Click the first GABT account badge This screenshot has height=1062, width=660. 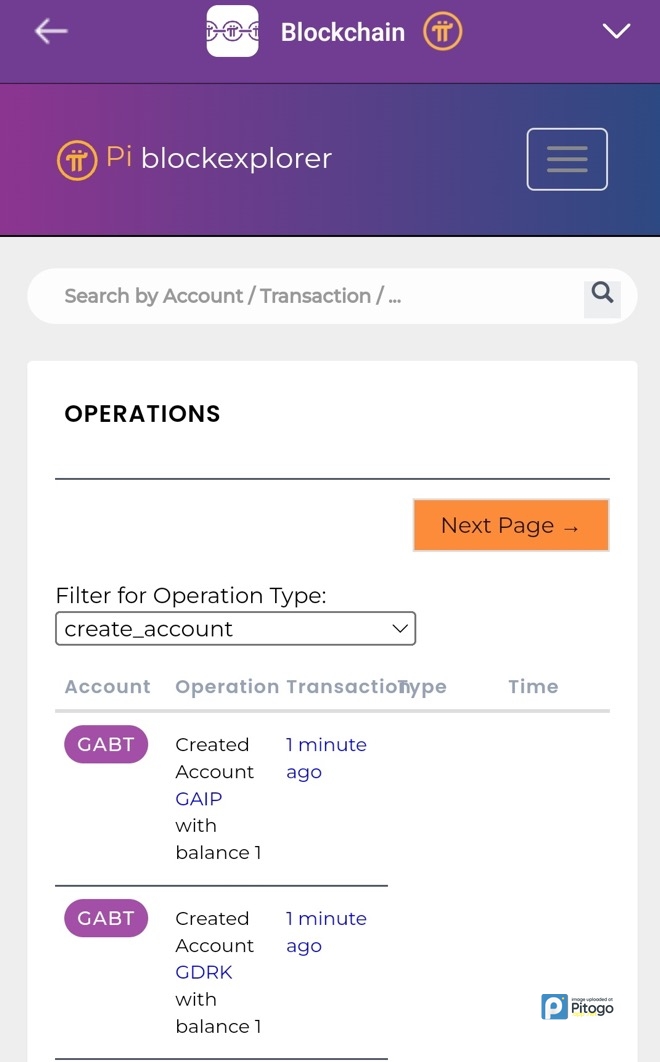(106, 745)
